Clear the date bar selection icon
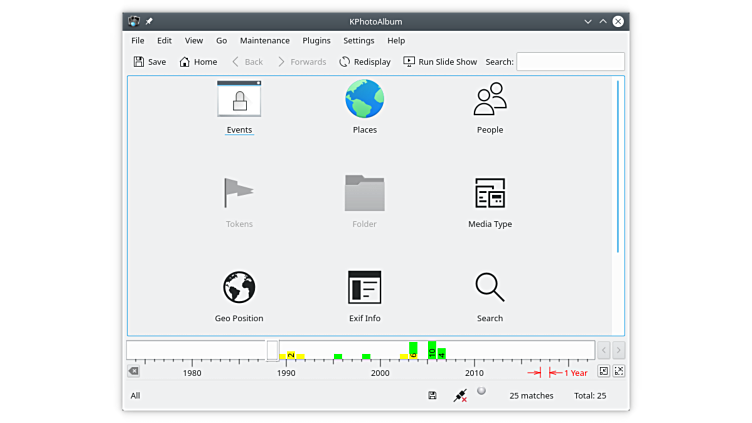The width and height of the screenshot is (752, 423). coord(134,371)
